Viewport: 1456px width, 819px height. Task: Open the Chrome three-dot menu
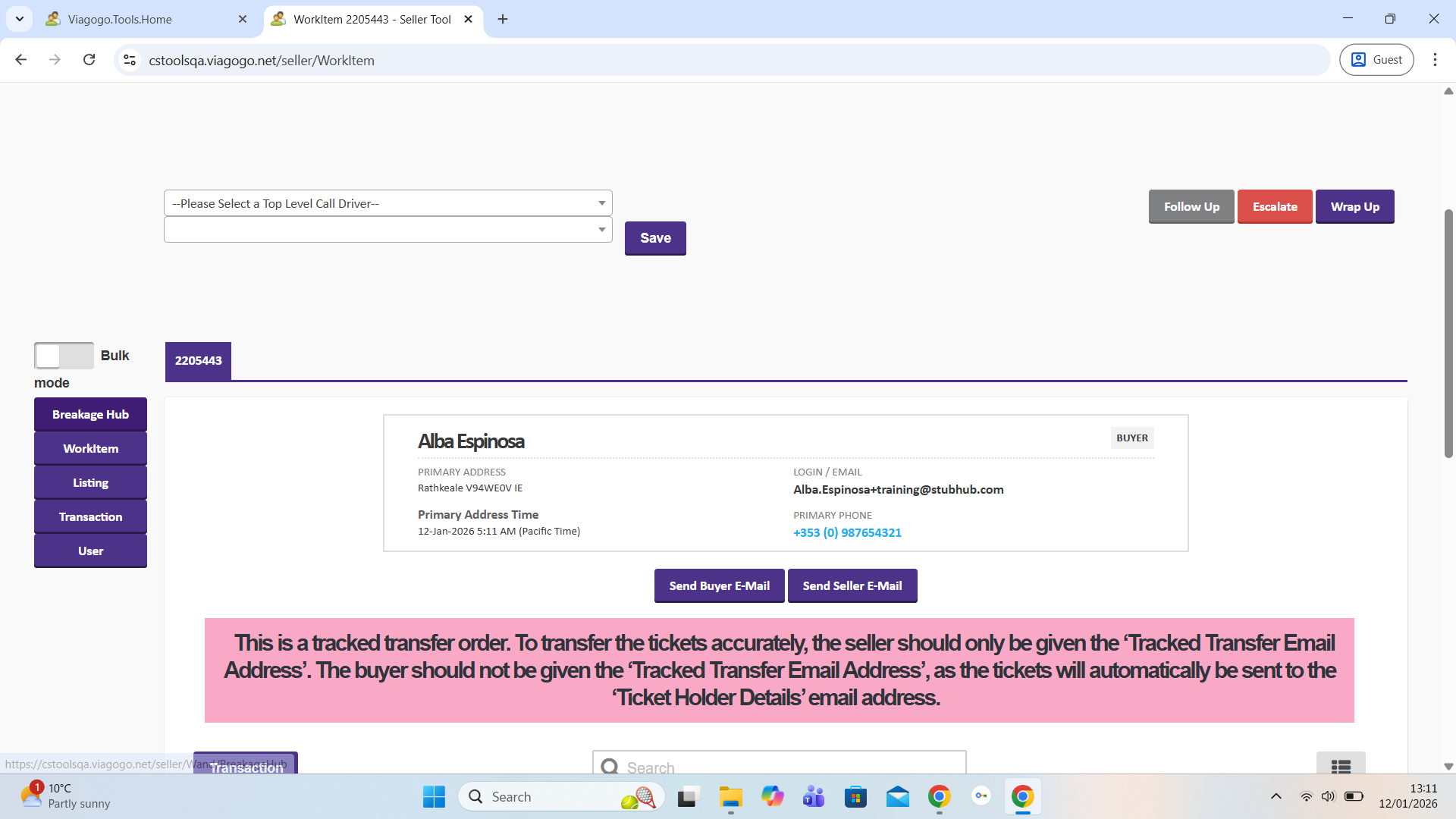point(1435,60)
